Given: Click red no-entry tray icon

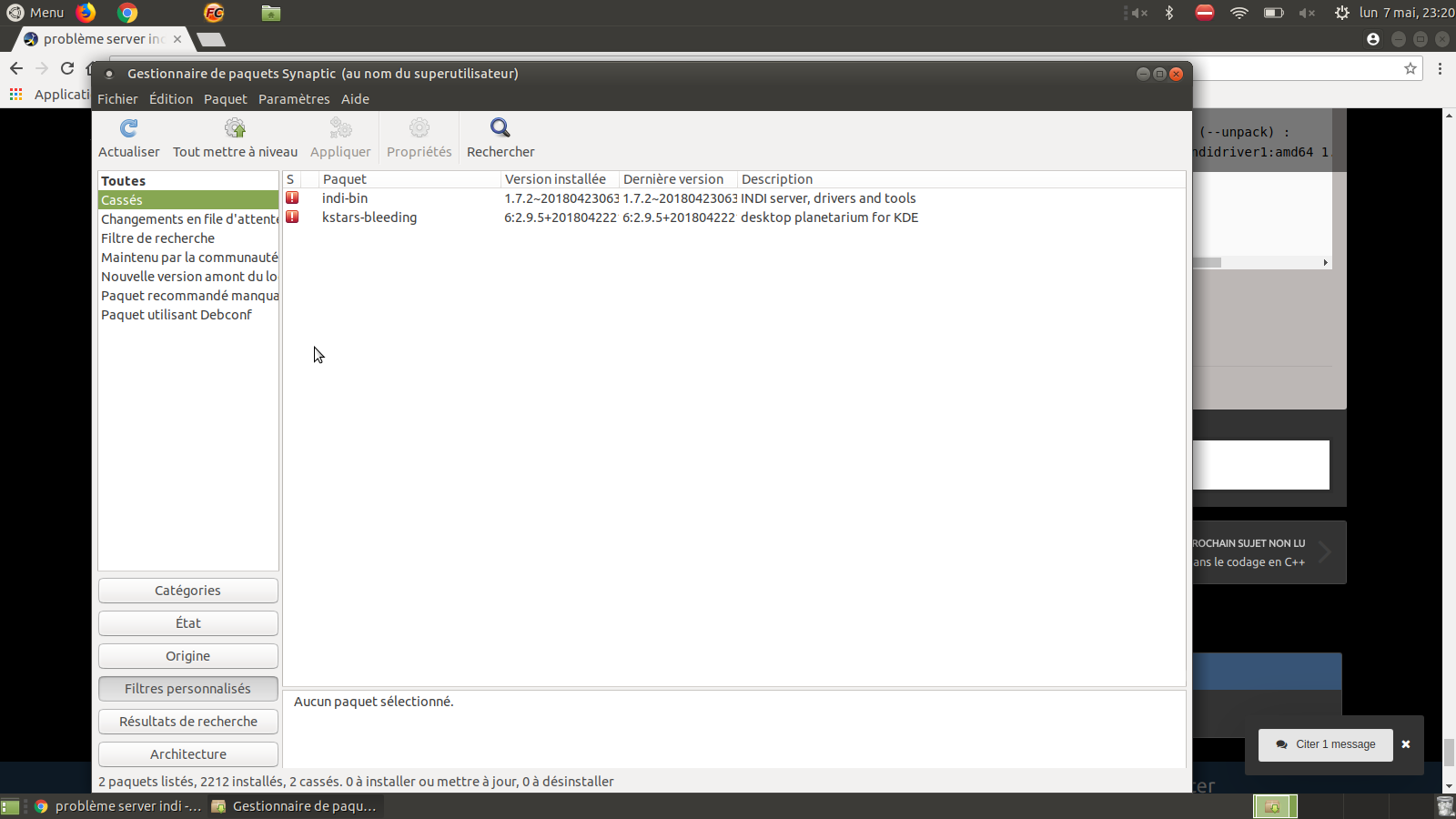Looking at the screenshot, I should (1205, 13).
